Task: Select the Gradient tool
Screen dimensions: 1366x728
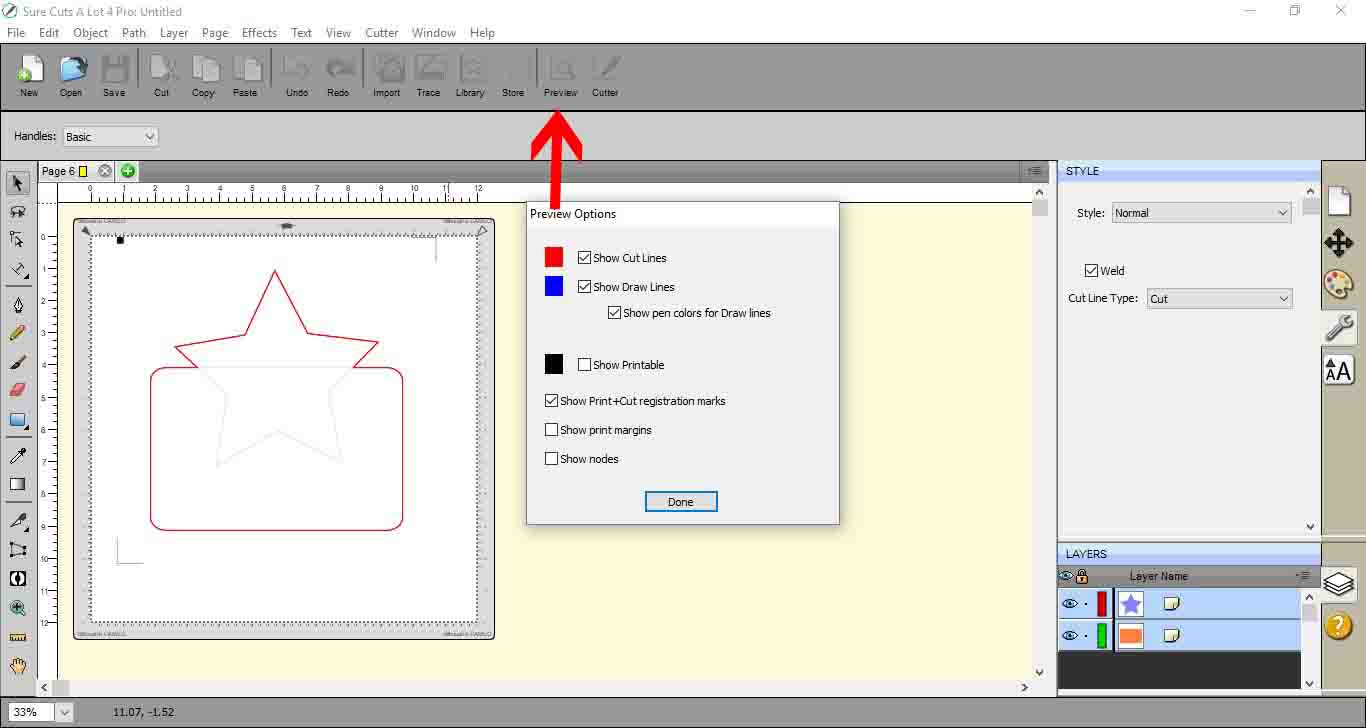Action: coord(17,484)
